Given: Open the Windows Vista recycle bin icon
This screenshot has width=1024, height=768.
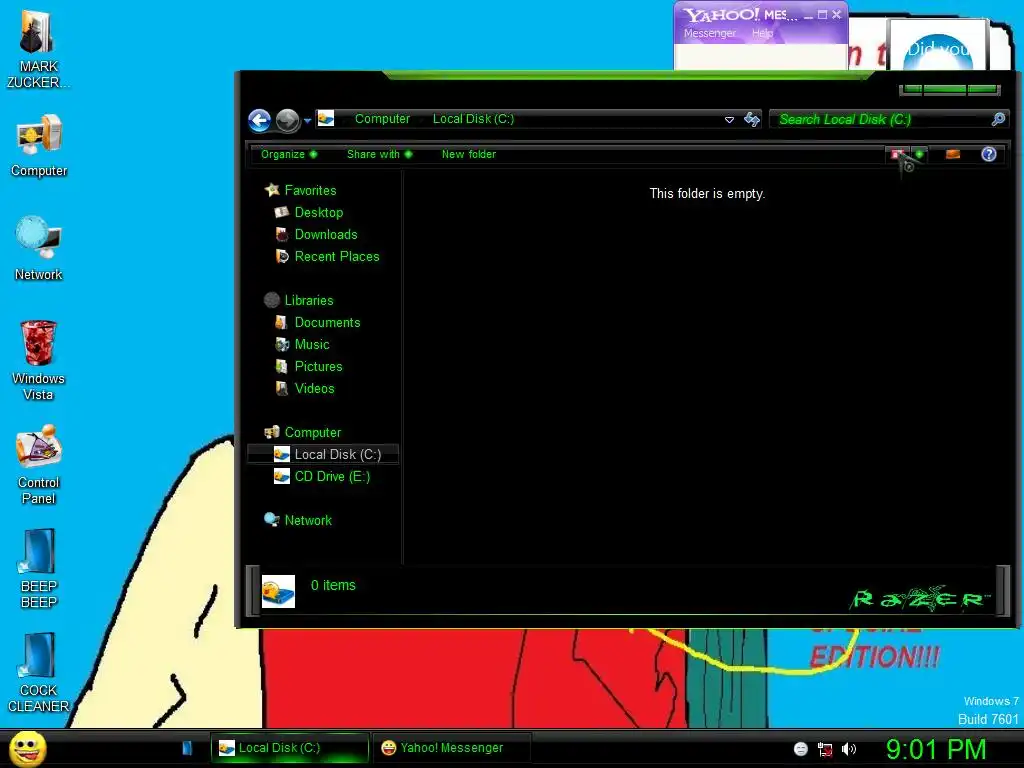Looking at the screenshot, I should (39, 360).
